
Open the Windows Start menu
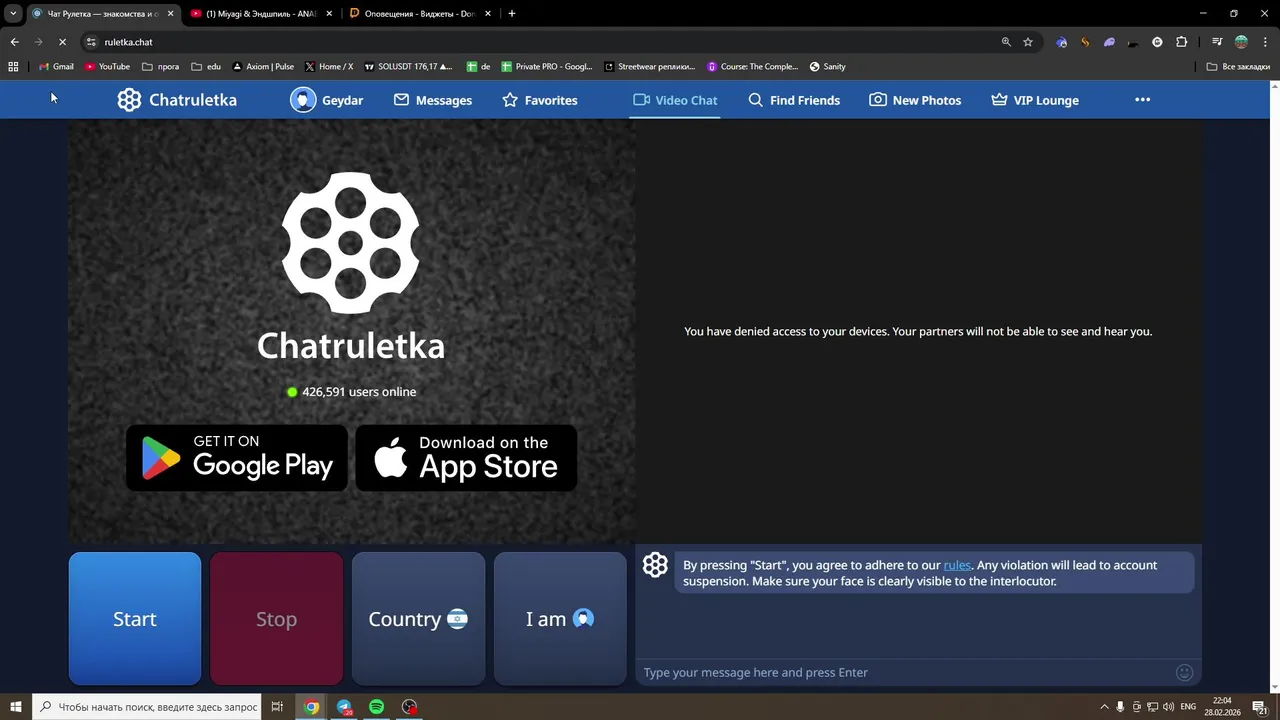(16, 707)
